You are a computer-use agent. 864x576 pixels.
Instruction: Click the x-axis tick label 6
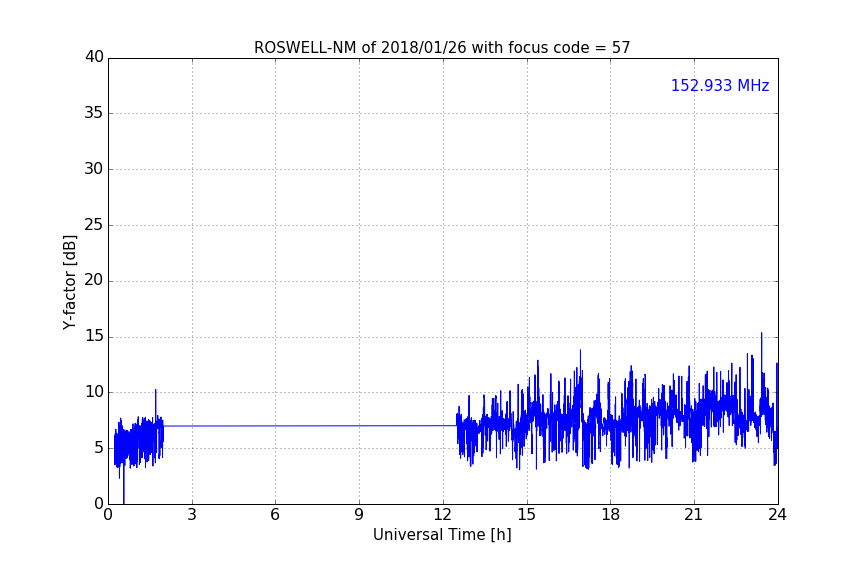275,515
